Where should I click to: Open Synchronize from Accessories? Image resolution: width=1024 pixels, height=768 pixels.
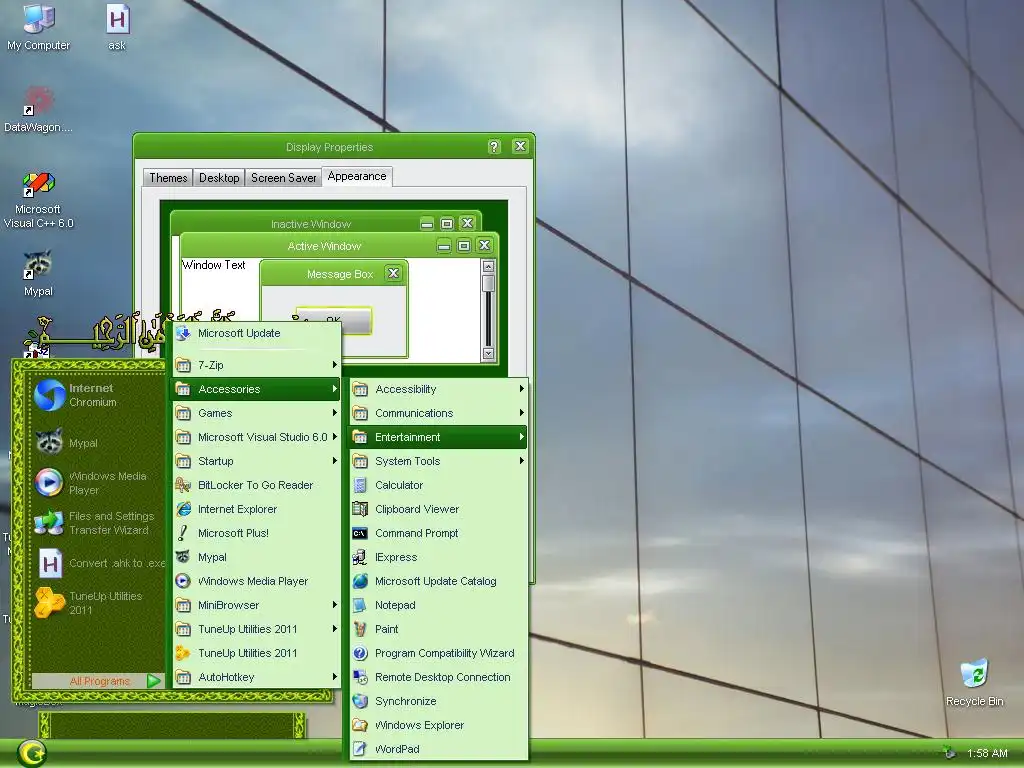pyautogui.click(x=438, y=701)
